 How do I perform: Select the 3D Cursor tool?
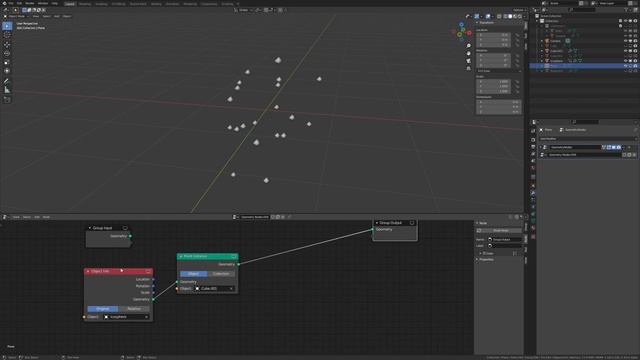(7, 35)
